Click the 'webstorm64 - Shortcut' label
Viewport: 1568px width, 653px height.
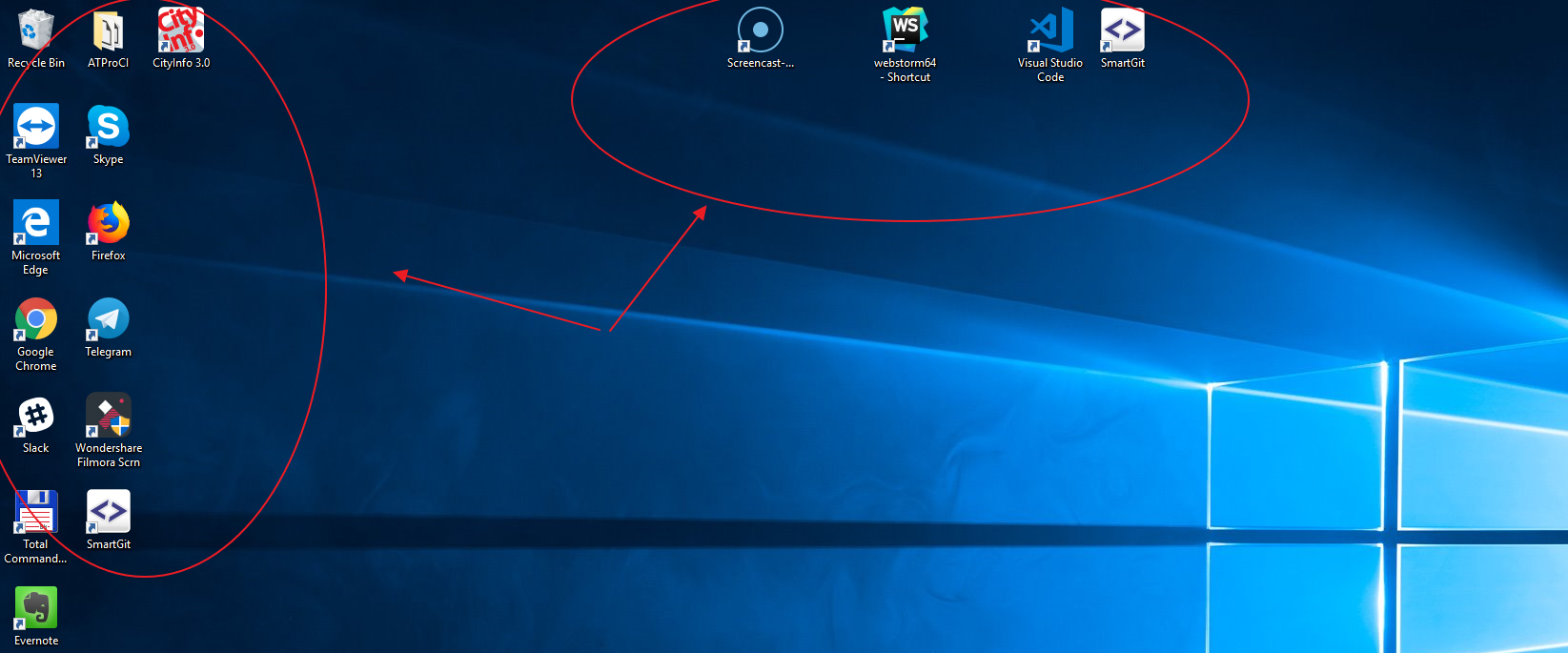coord(905,71)
